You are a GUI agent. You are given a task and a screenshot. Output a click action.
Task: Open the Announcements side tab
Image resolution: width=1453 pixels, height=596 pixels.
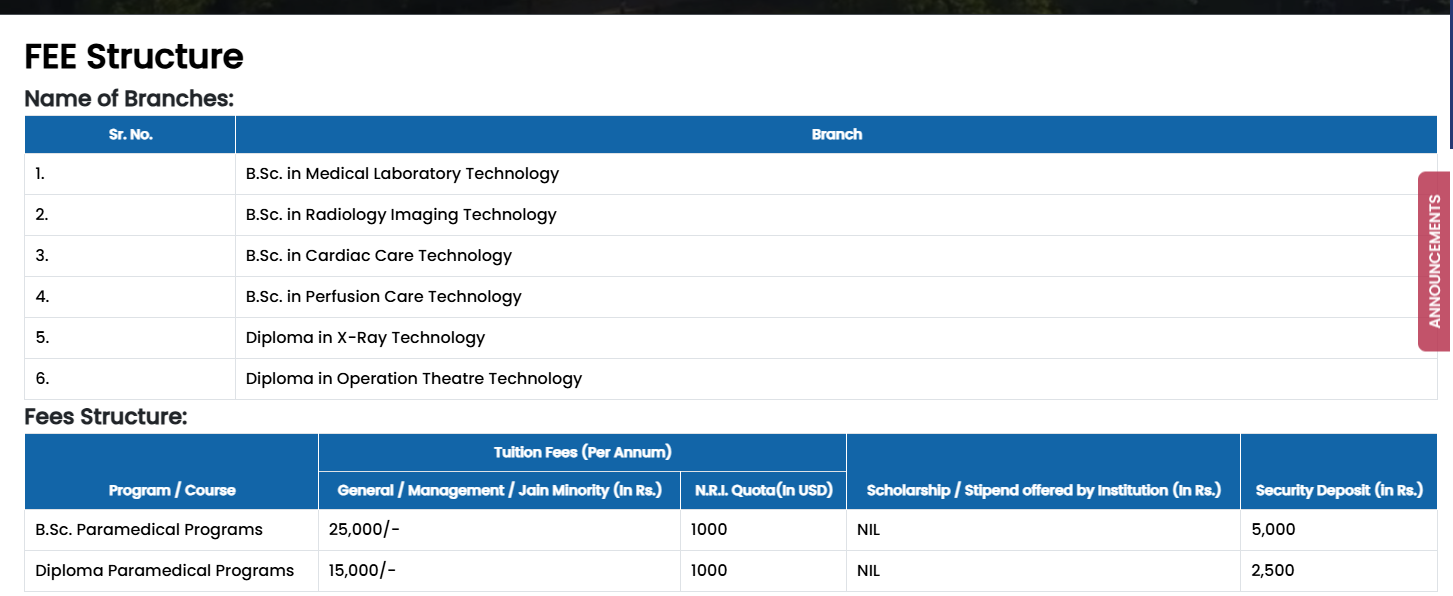(1434, 261)
